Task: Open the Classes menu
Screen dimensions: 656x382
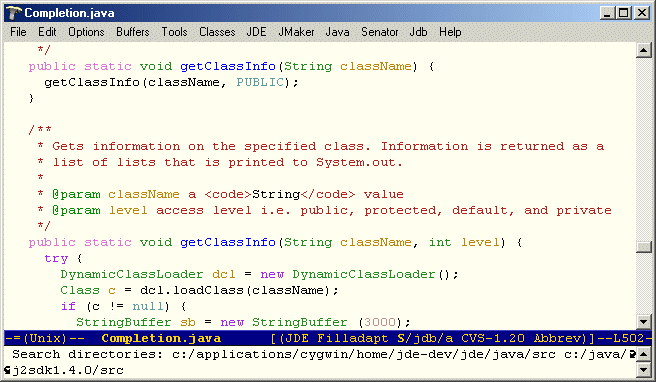Action: 217,32
